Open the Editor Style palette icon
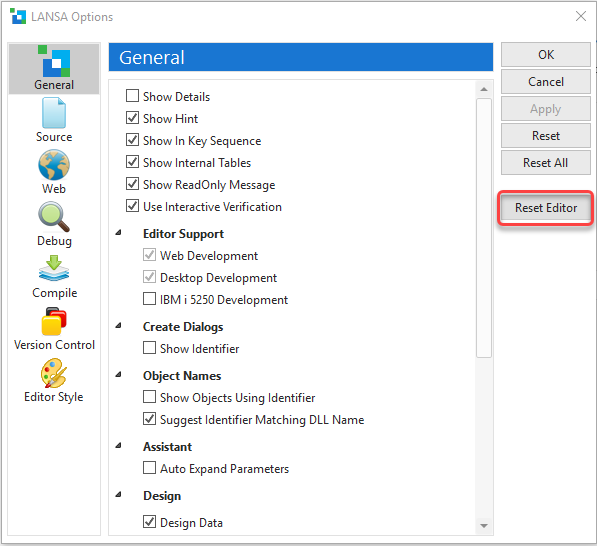The width and height of the screenshot is (597, 546). tap(54, 373)
